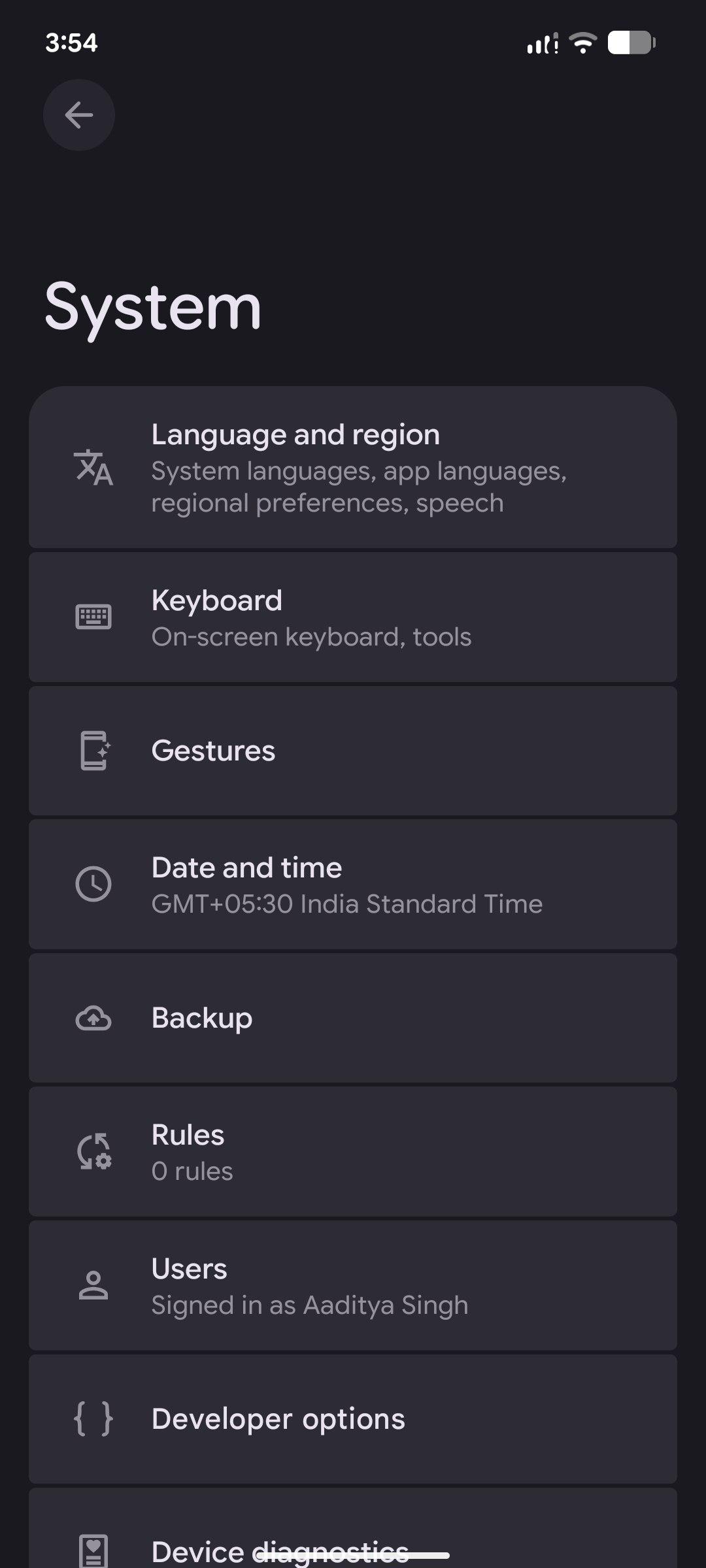Select the 0 rules subtitle text
This screenshot has height=1568, width=706.
(x=192, y=1171)
